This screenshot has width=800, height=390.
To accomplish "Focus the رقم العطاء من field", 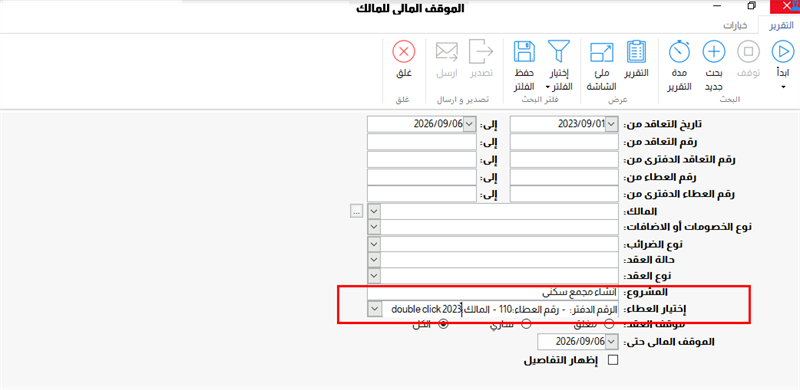I will tap(564, 177).
